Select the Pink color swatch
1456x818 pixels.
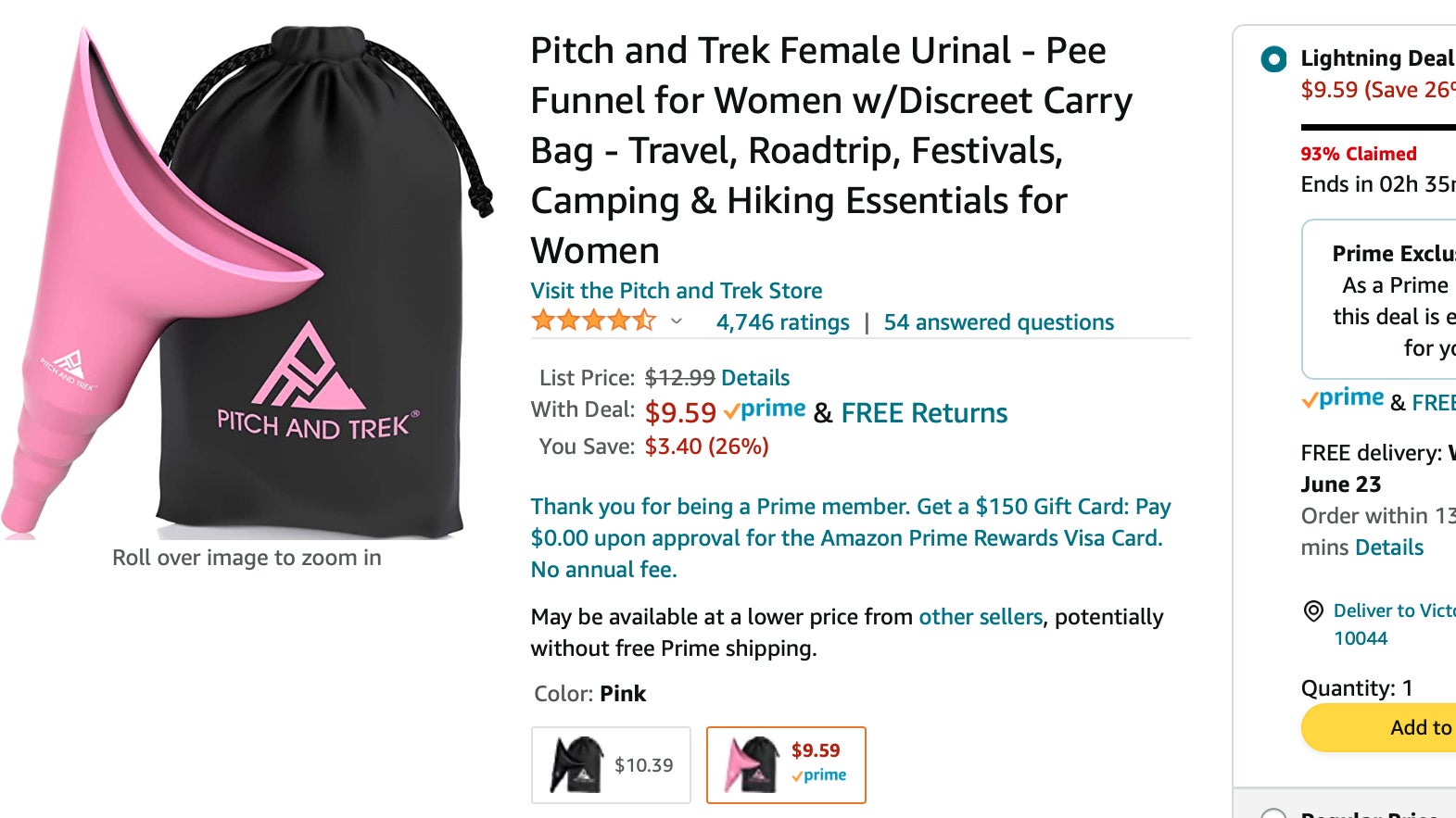(x=785, y=764)
